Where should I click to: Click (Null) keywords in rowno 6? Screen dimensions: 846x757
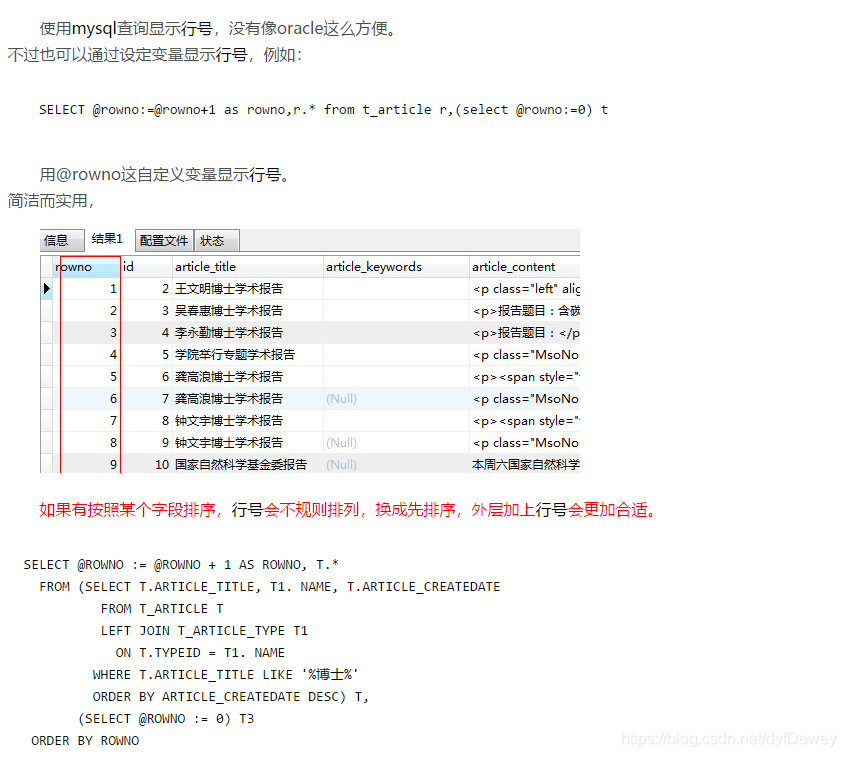(x=396, y=399)
